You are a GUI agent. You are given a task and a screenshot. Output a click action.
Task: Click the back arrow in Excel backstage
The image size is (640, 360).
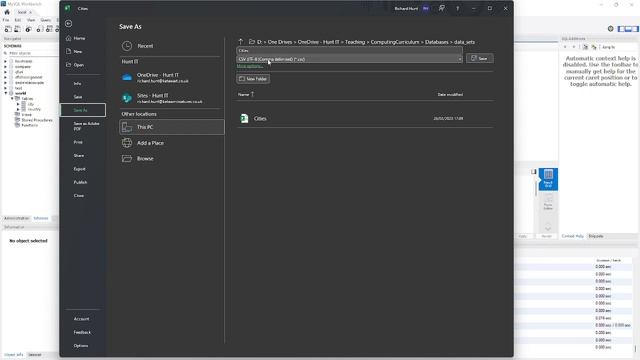point(69,24)
